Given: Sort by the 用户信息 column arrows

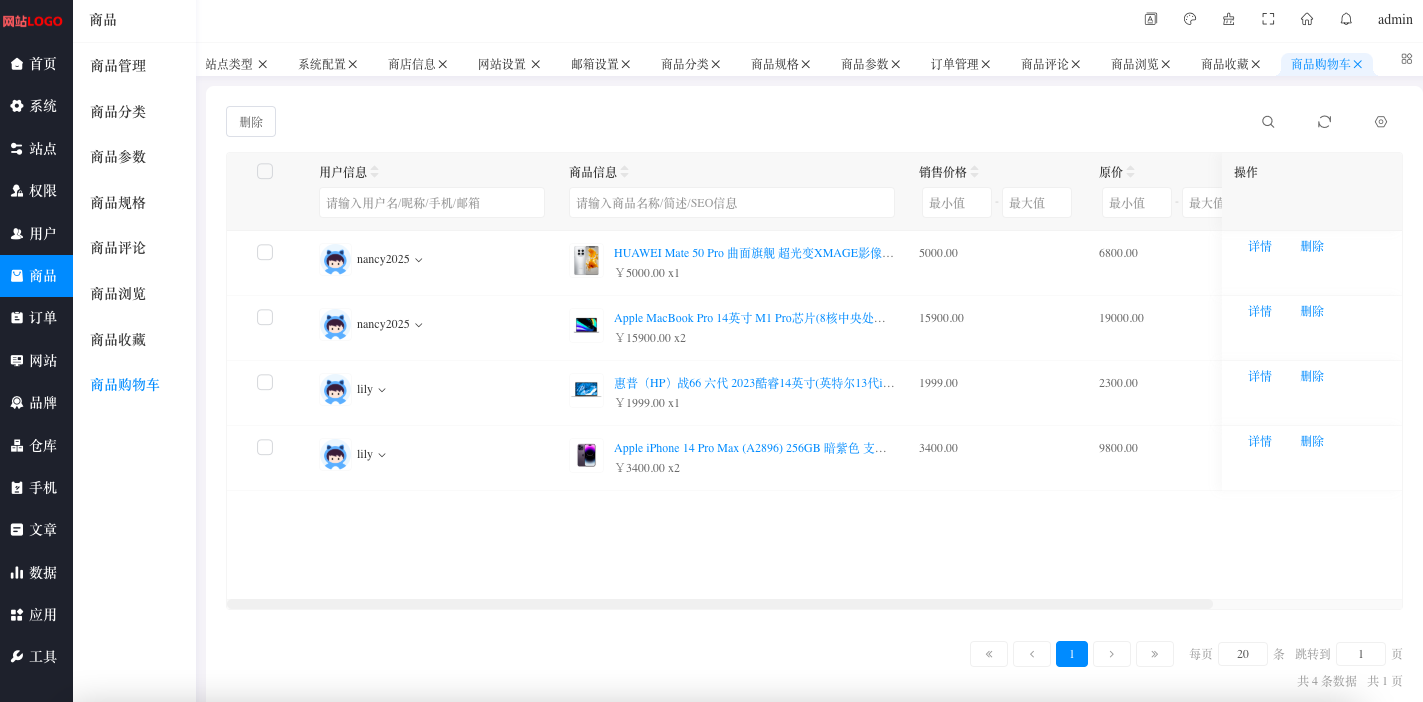Looking at the screenshot, I should pos(375,172).
